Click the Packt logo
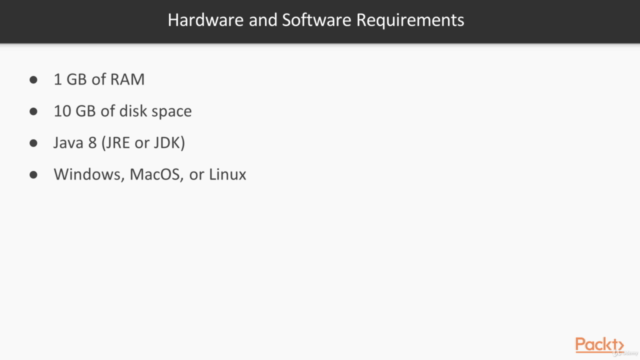This screenshot has height=360, width=640. 599,345
